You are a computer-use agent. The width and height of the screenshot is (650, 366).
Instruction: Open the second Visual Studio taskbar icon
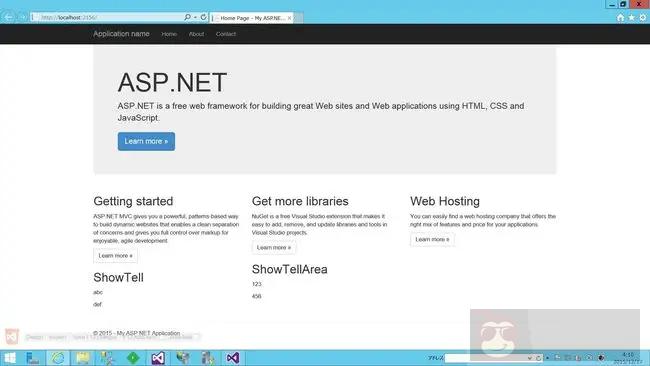[x=233, y=358]
